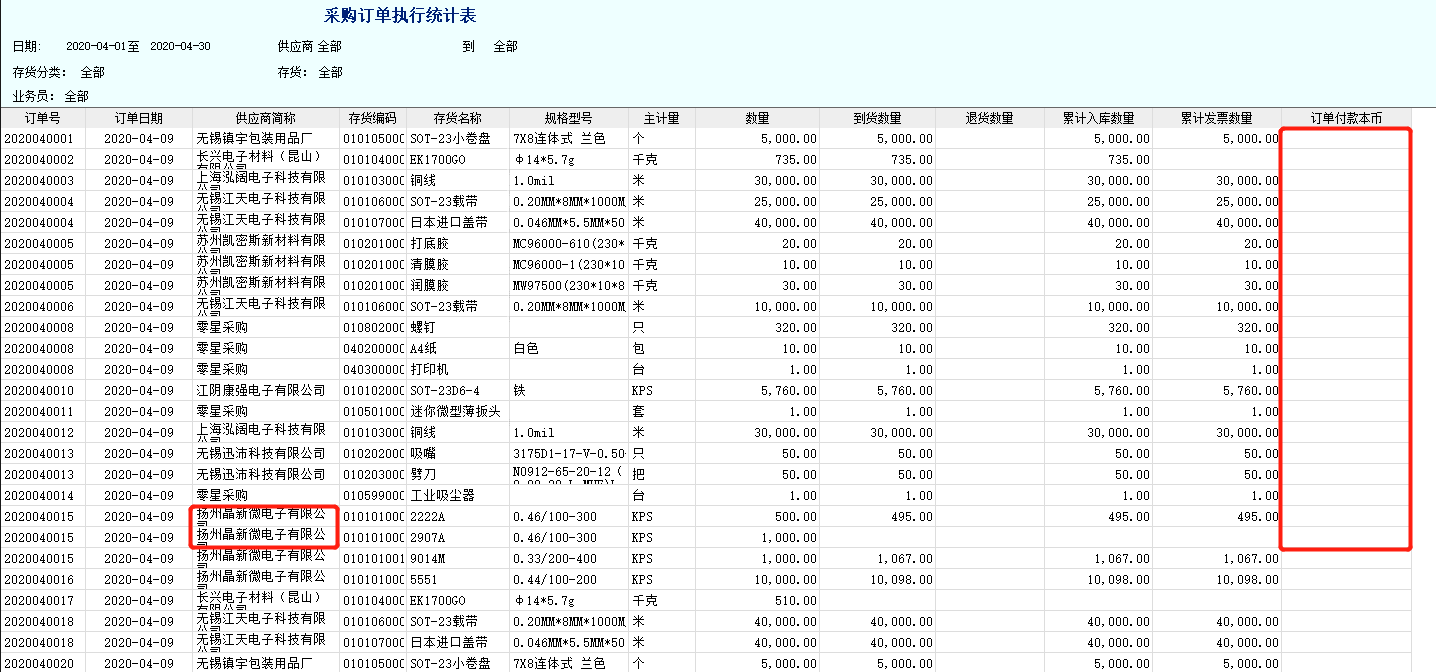Select order number 2020040001
The height and width of the screenshot is (672, 1436).
[39, 139]
